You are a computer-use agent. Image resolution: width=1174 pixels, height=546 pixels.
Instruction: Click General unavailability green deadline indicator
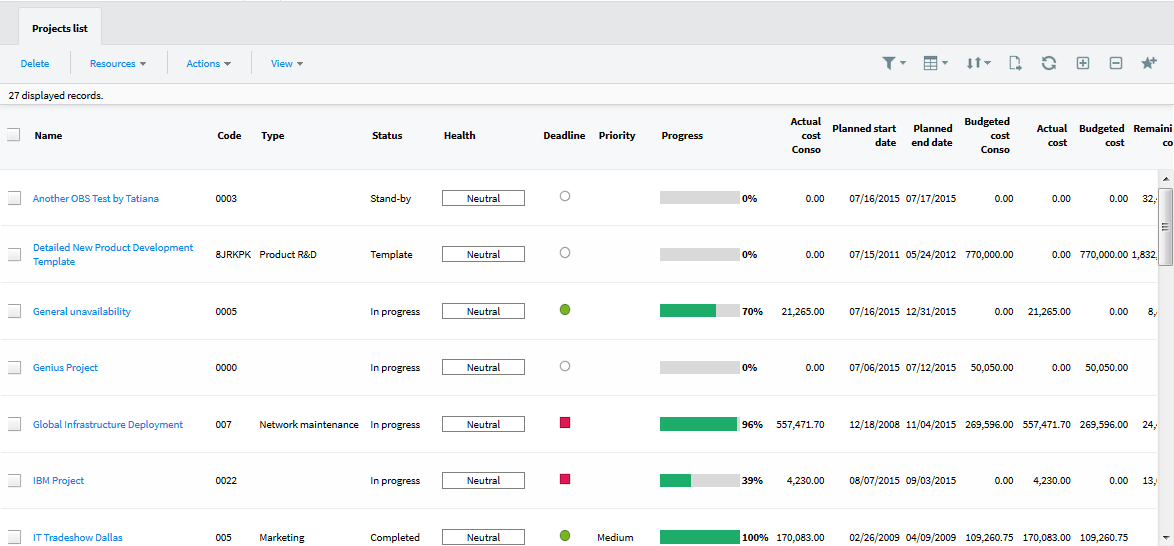[x=565, y=309]
